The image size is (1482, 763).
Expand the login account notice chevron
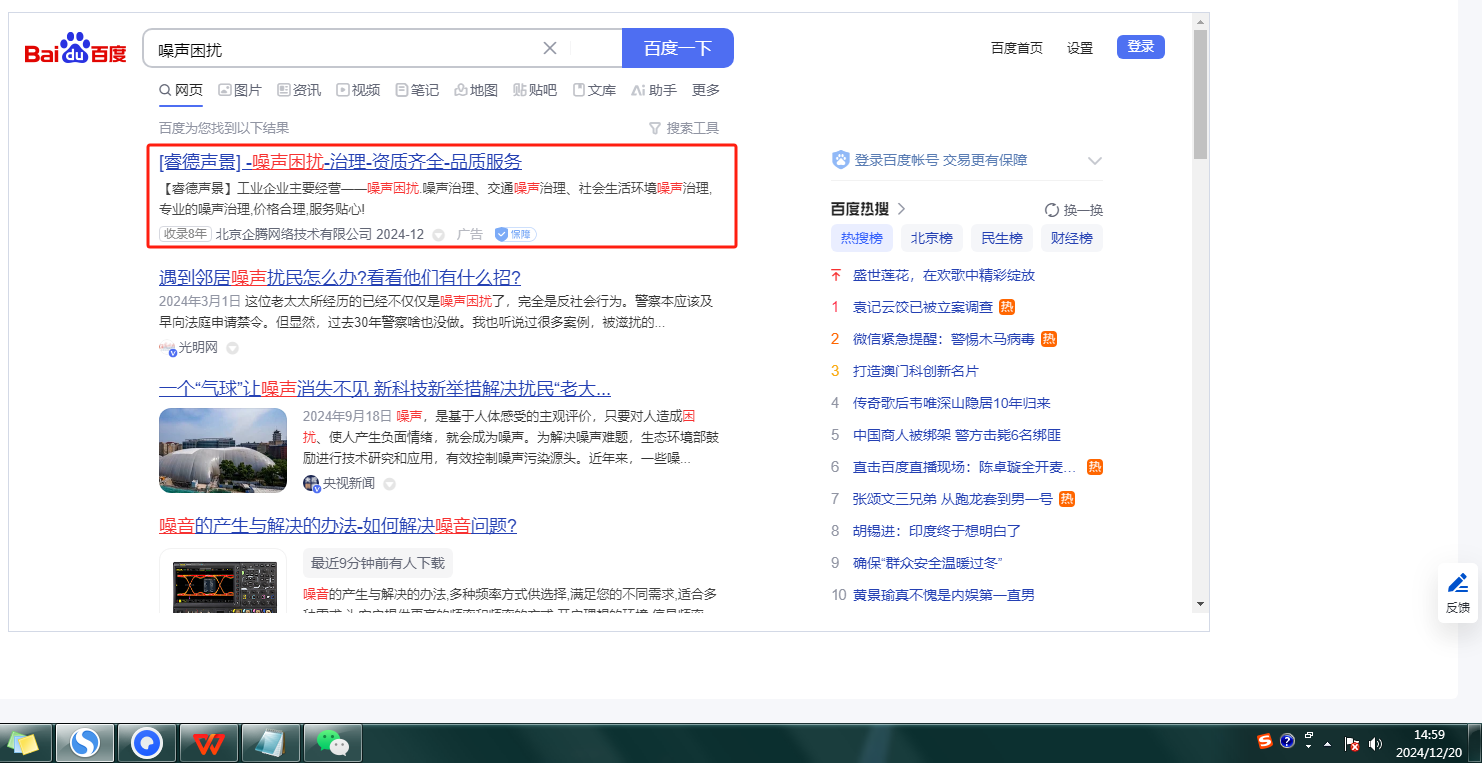click(1095, 161)
